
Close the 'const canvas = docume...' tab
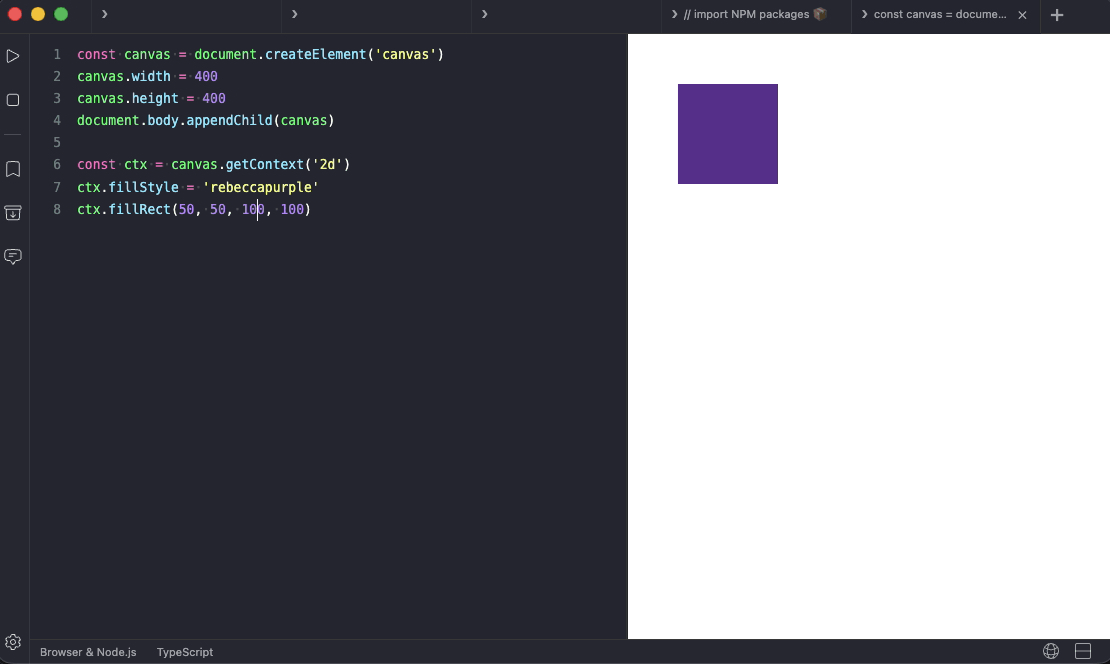point(1022,15)
